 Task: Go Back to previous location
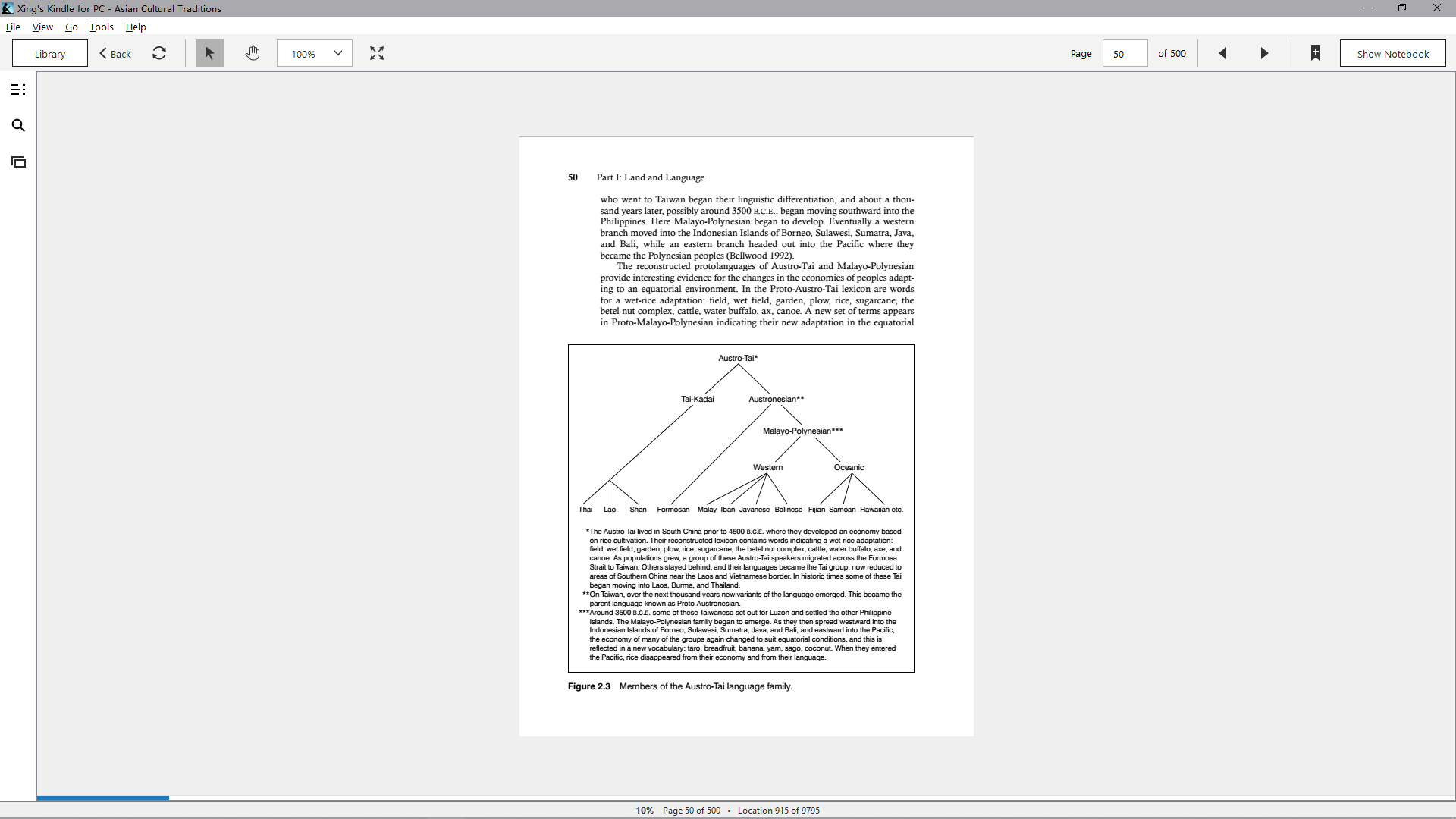[115, 53]
